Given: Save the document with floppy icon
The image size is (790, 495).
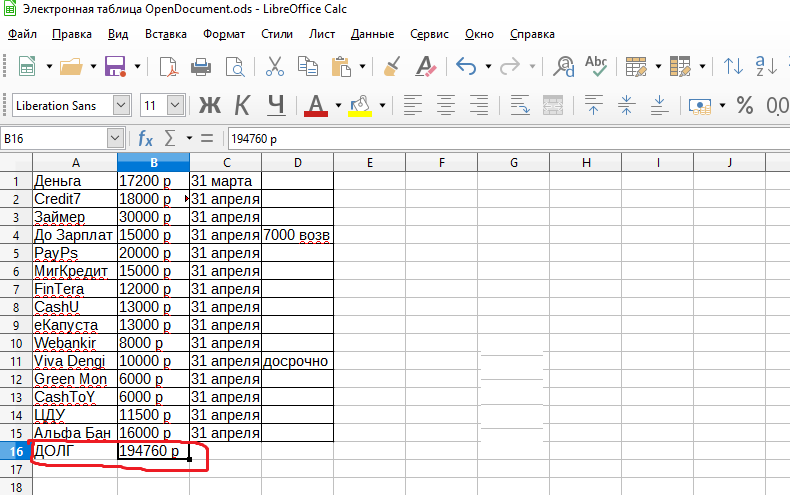Looking at the screenshot, I should (115, 67).
